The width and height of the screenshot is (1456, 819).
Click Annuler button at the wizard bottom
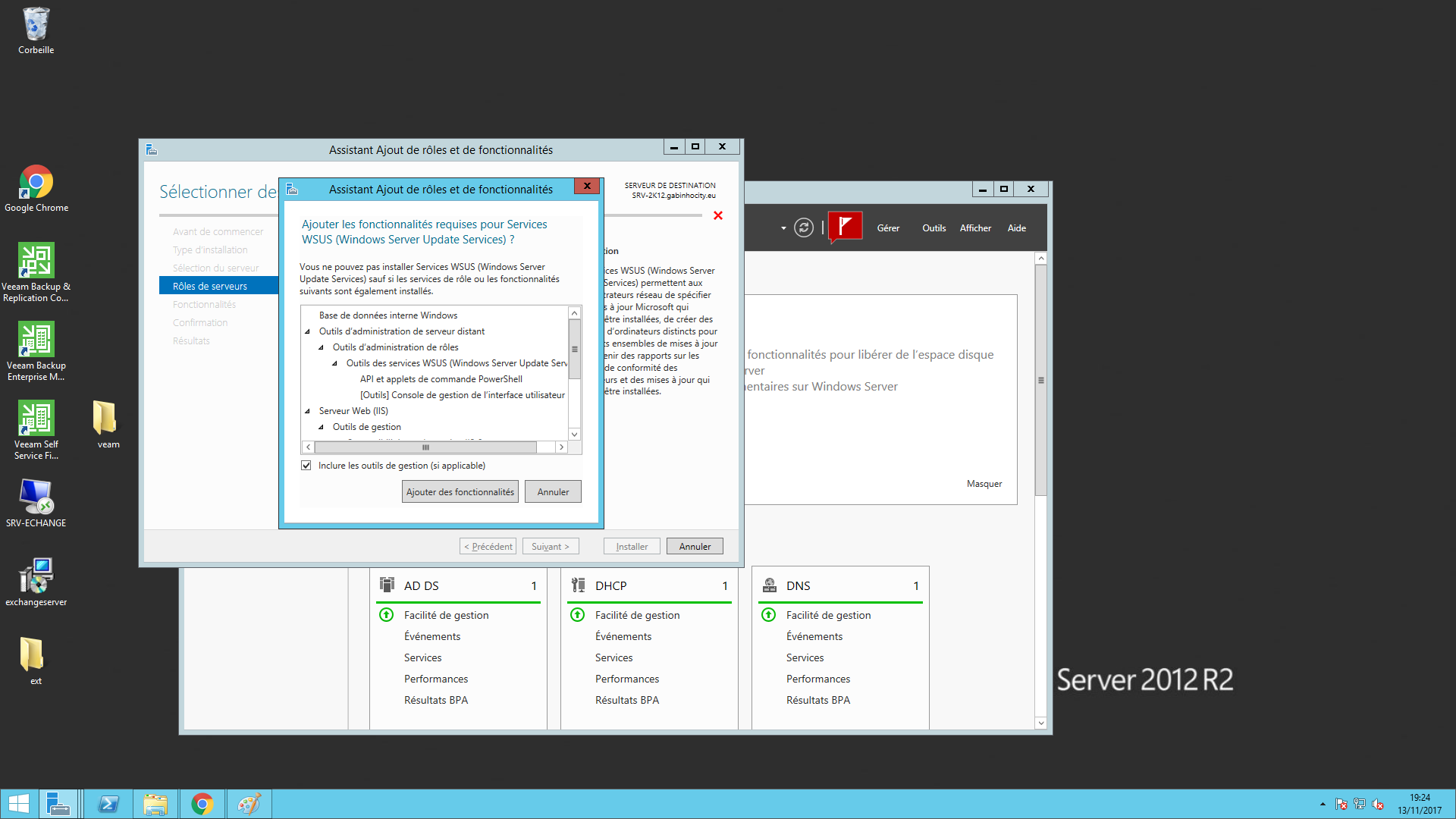(x=695, y=547)
